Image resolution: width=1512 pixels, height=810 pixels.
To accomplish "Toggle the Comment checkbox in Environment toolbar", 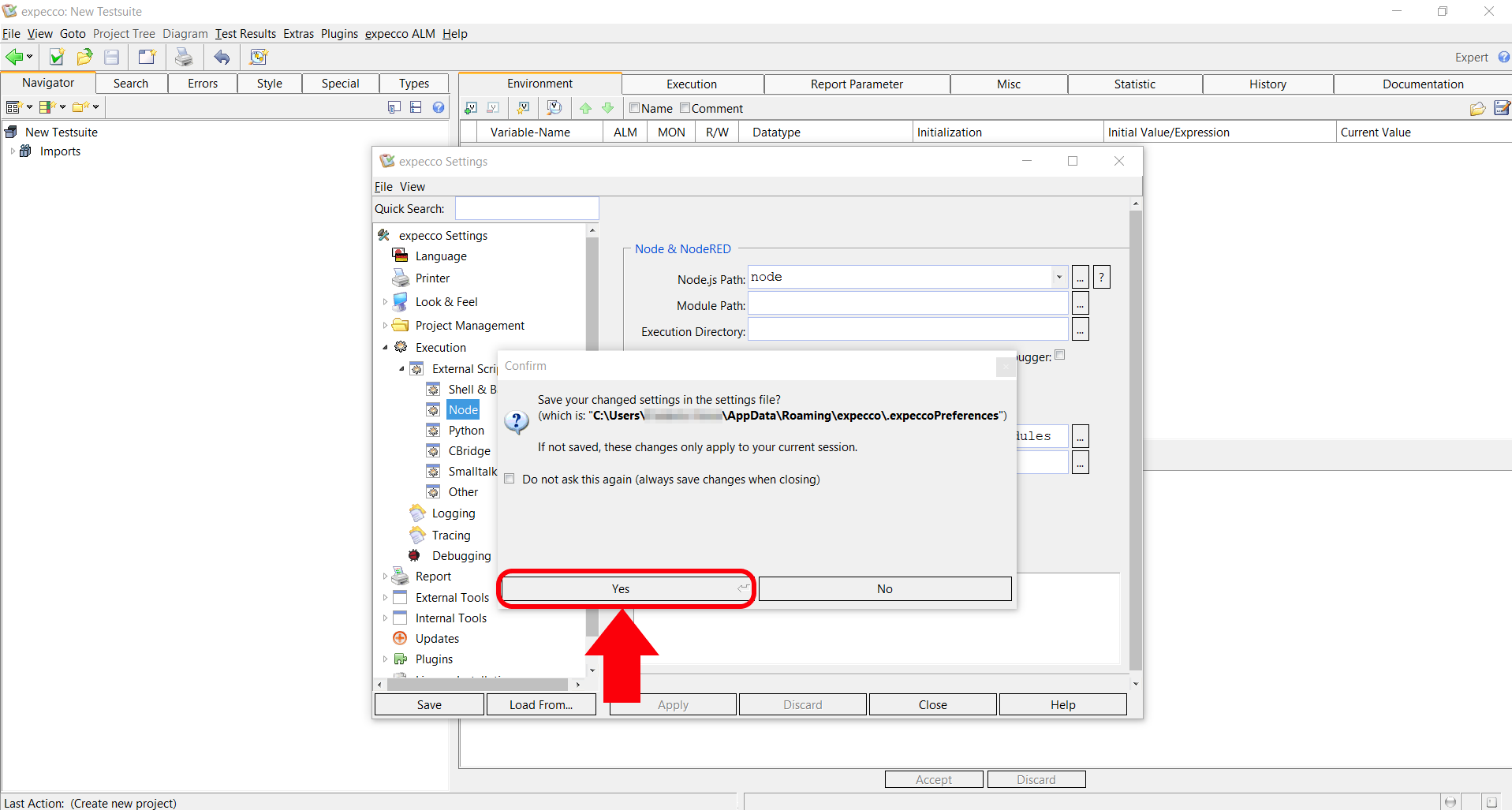I will (x=685, y=108).
